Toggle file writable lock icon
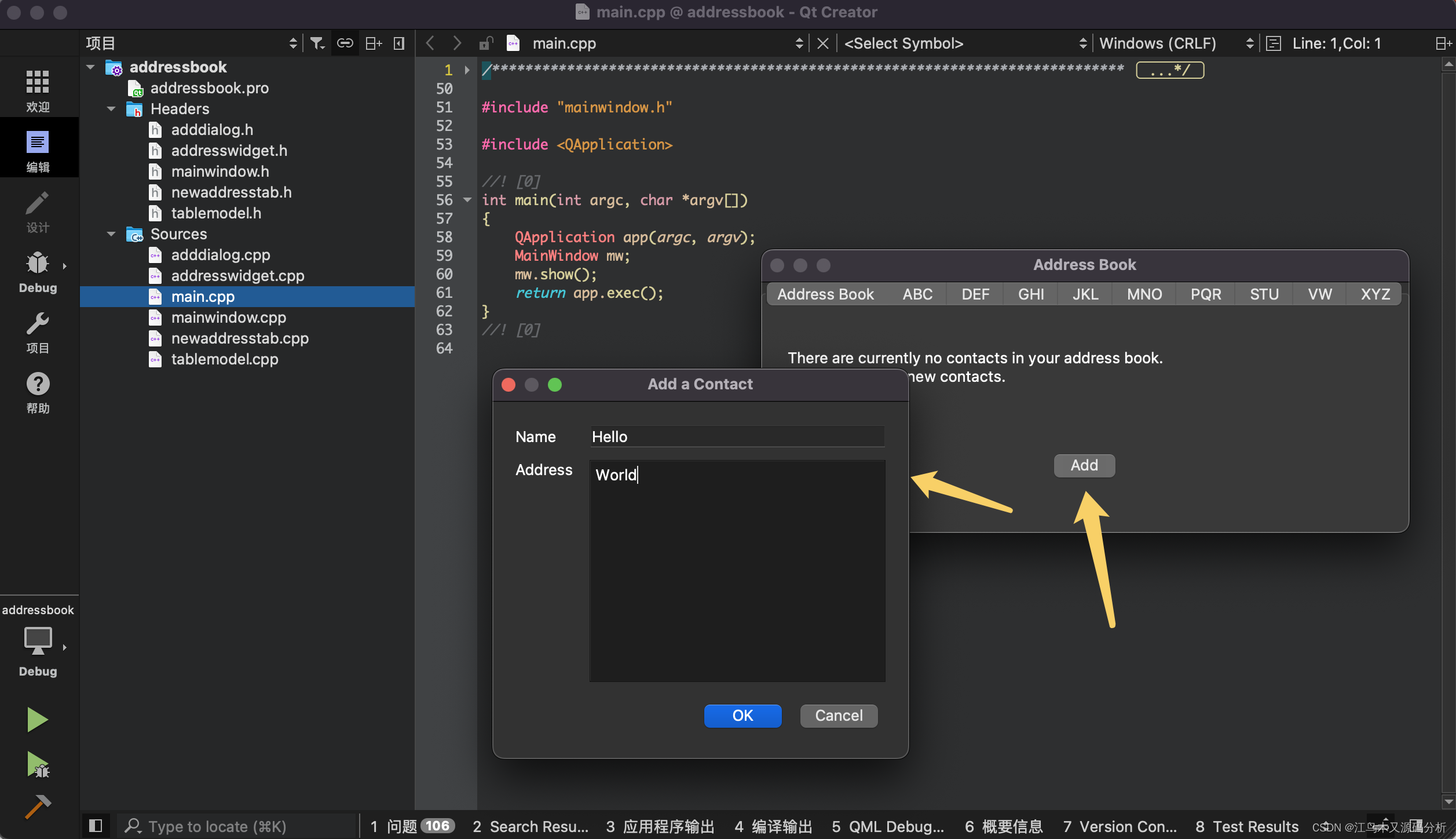 click(x=486, y=43)
